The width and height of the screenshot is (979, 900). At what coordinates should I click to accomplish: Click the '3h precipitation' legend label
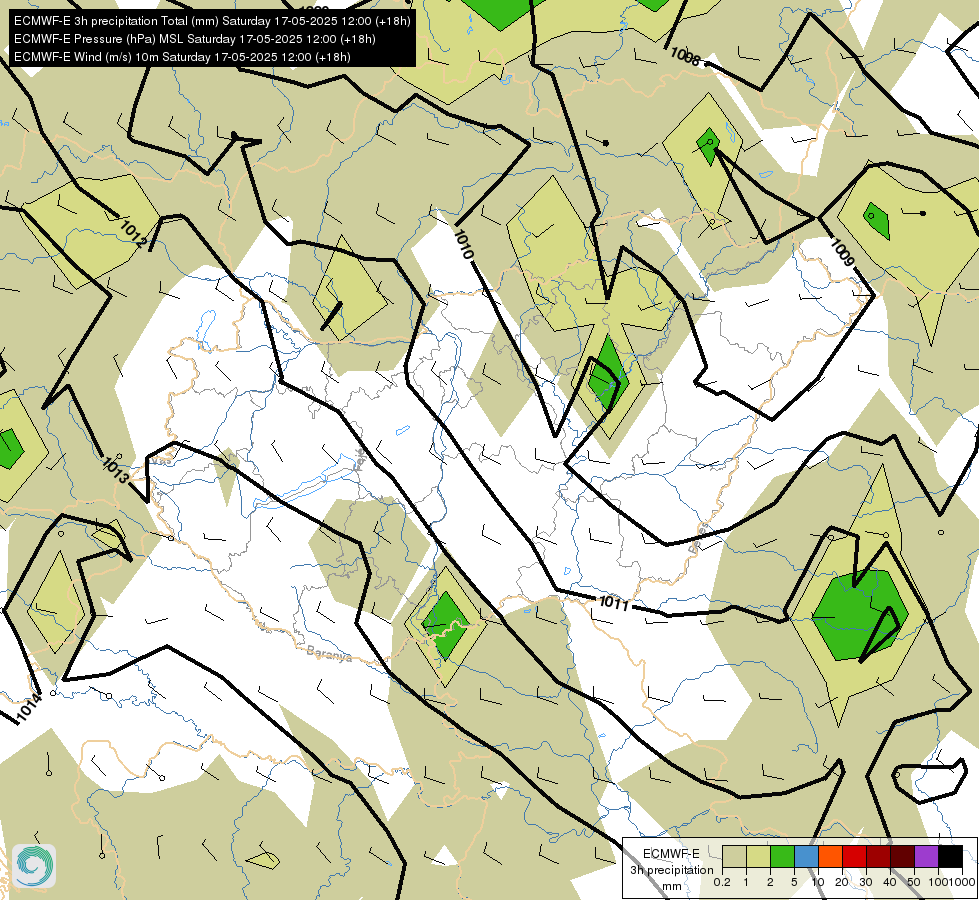point(671,870)
